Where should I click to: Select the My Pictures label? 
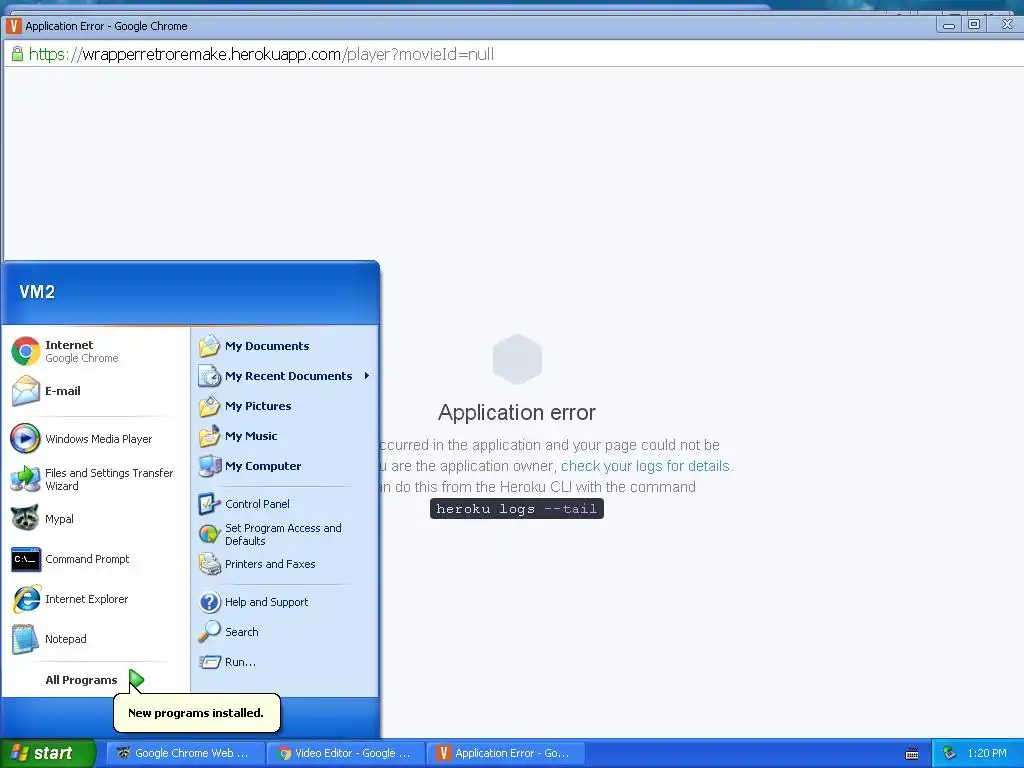[x=258, y=406]
